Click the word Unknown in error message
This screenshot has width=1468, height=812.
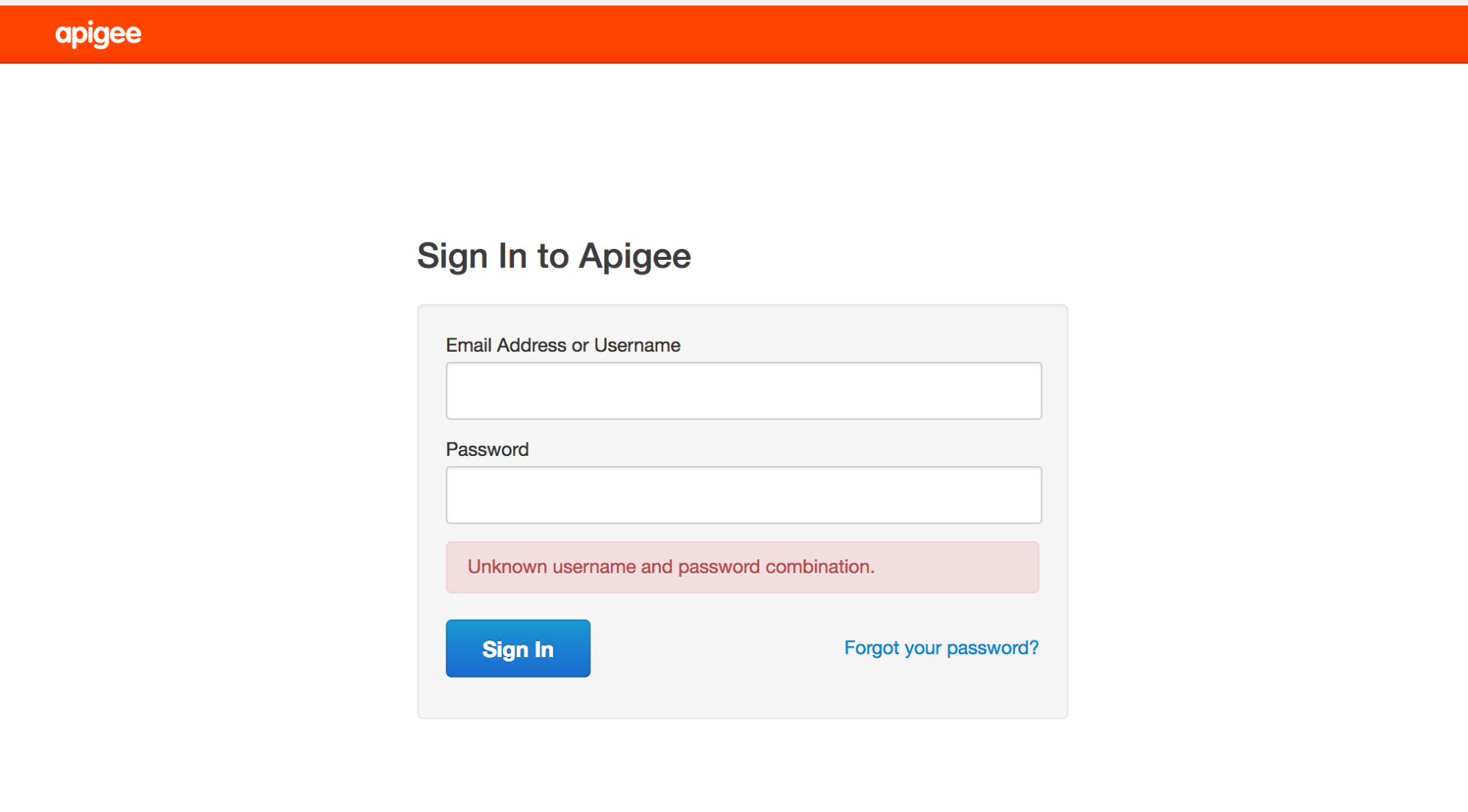pos(507,567)
